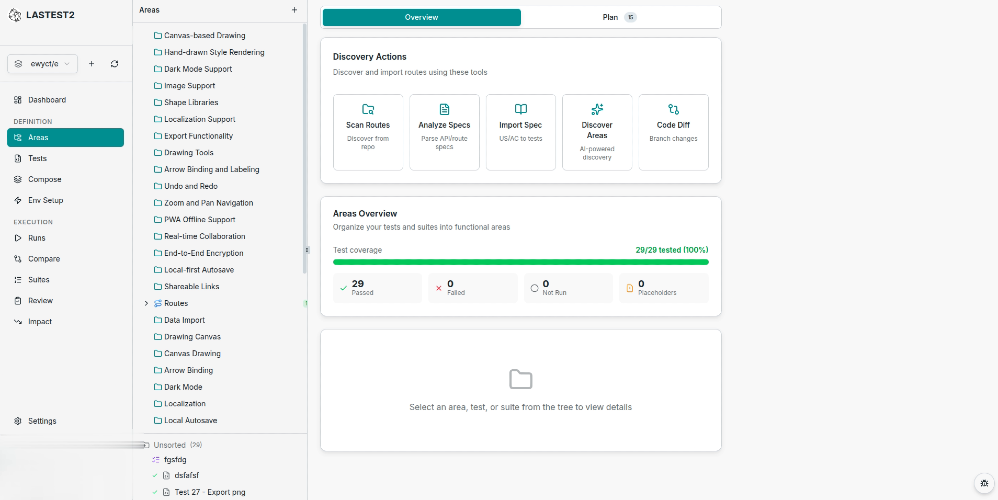Expand the Routes tree node

tap(146, 303)
